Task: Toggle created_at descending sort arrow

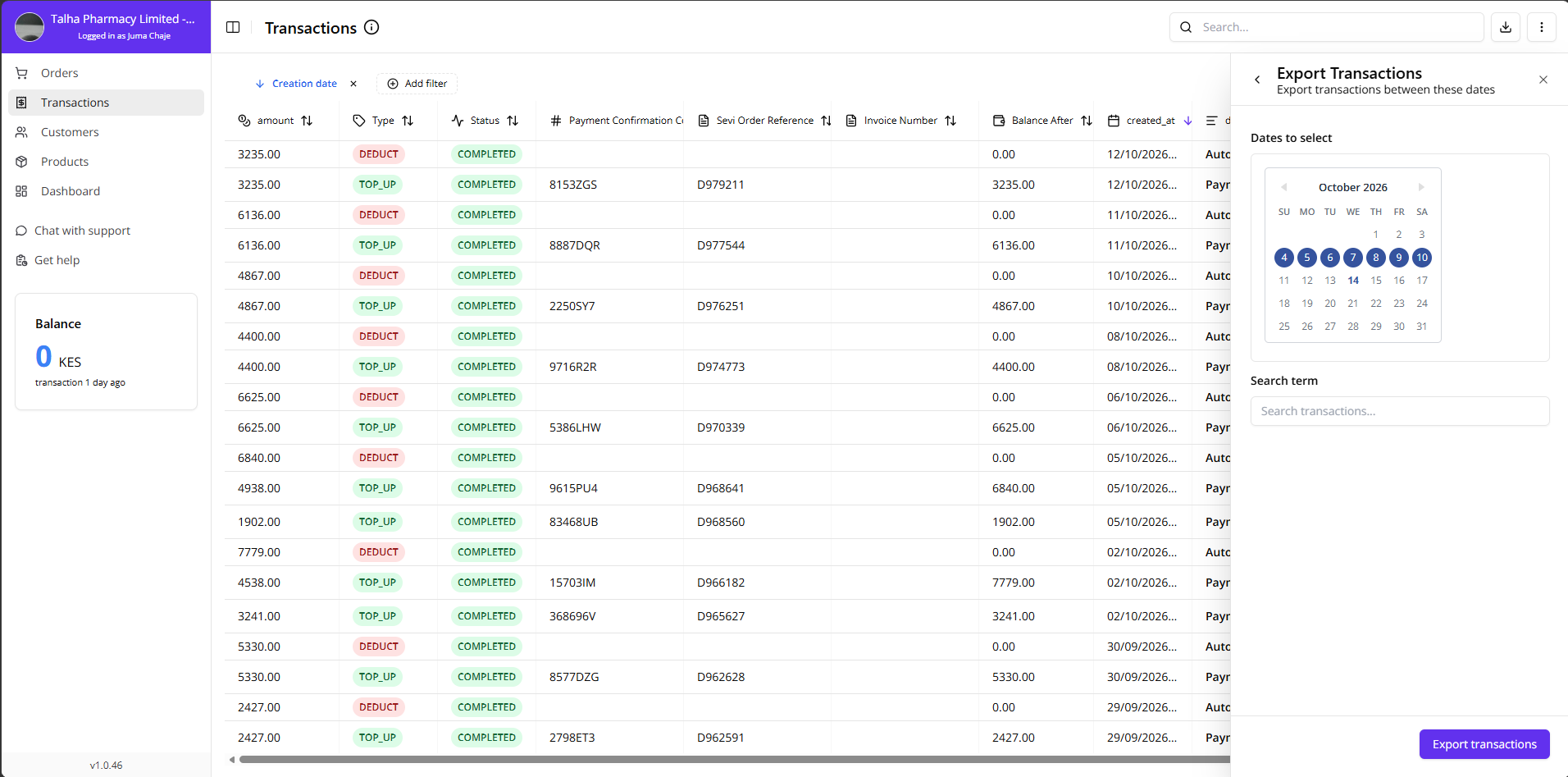Action: click(1187, 121)
